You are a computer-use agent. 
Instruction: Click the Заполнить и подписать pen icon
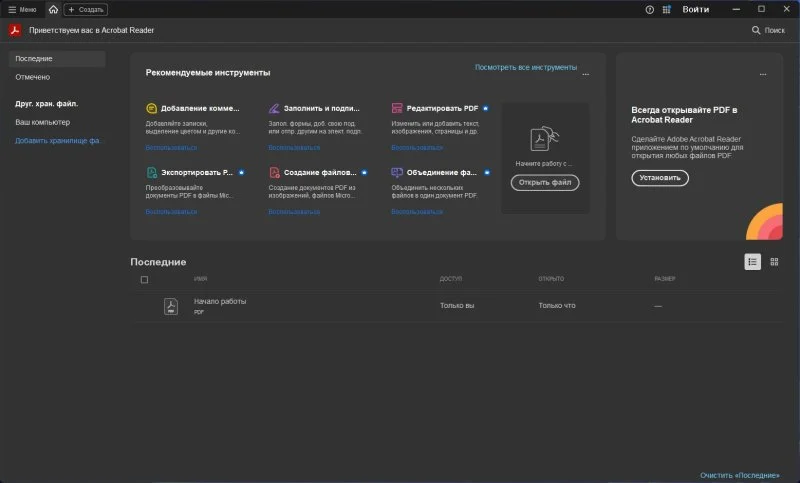[274, 108]
